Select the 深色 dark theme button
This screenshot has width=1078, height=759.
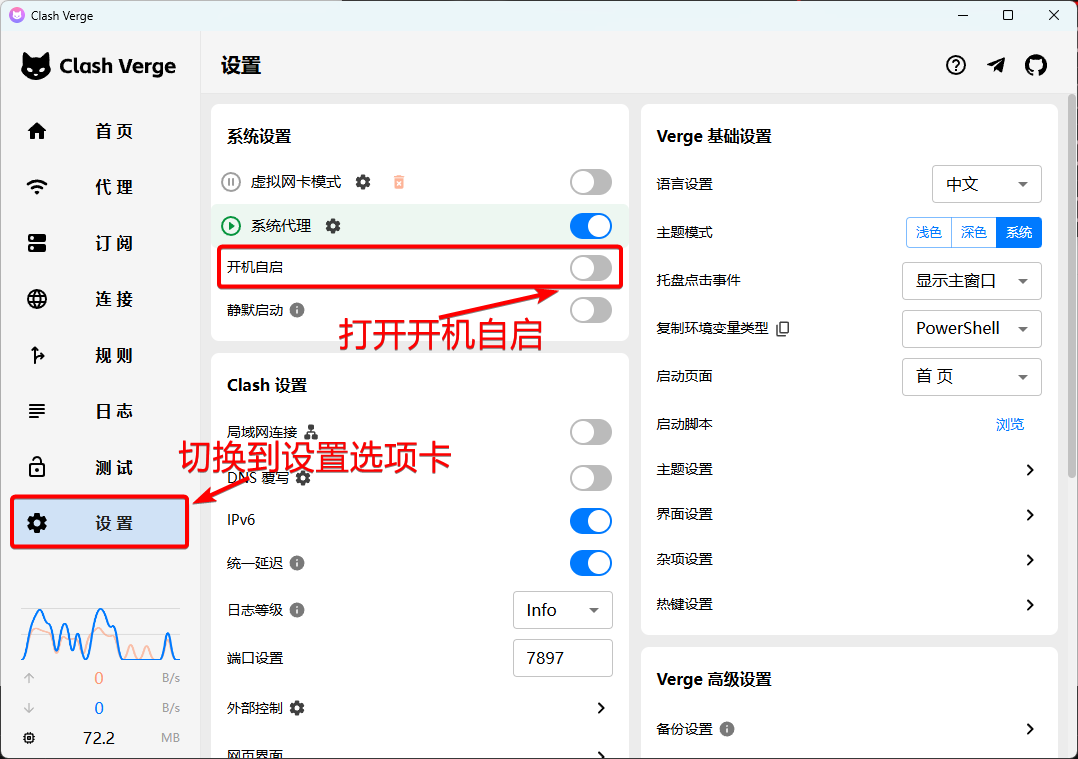pos(973,232)
